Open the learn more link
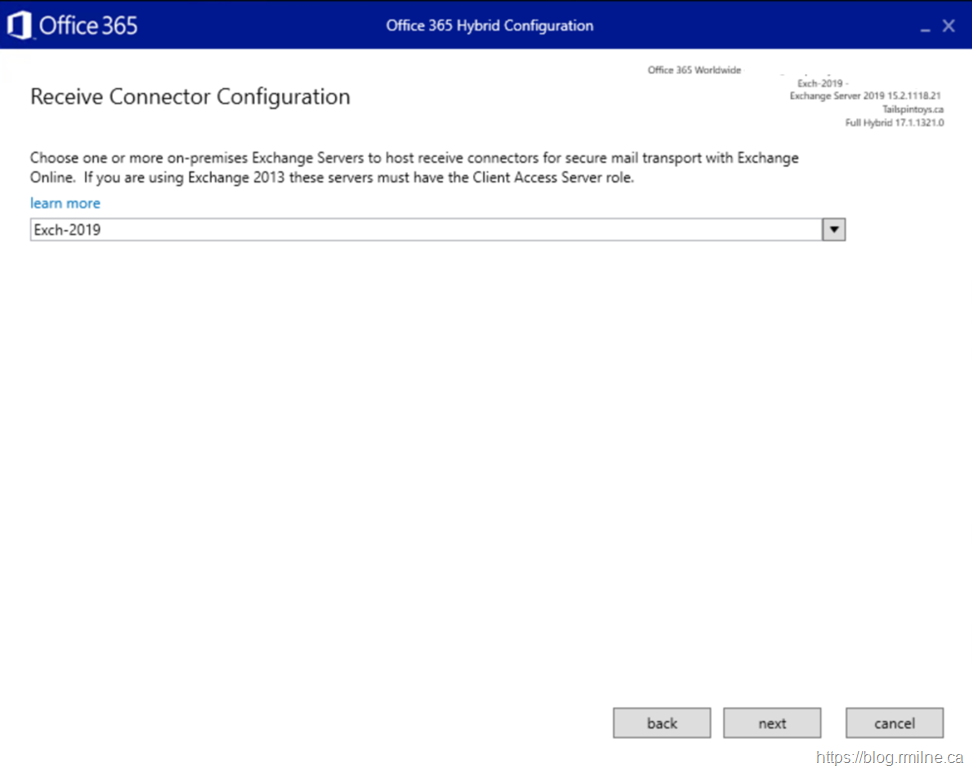972x768 pixels. tap(65, 203)
